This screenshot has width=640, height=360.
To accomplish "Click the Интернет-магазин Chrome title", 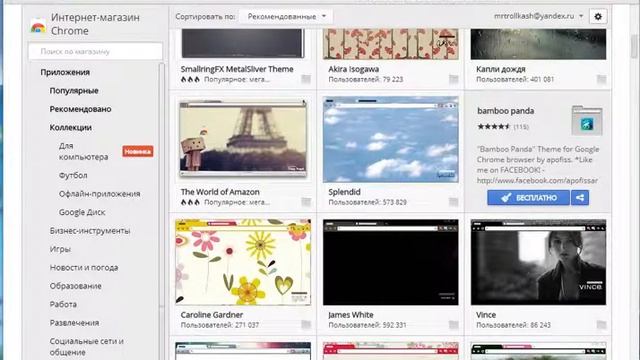I will click(95, 24).
